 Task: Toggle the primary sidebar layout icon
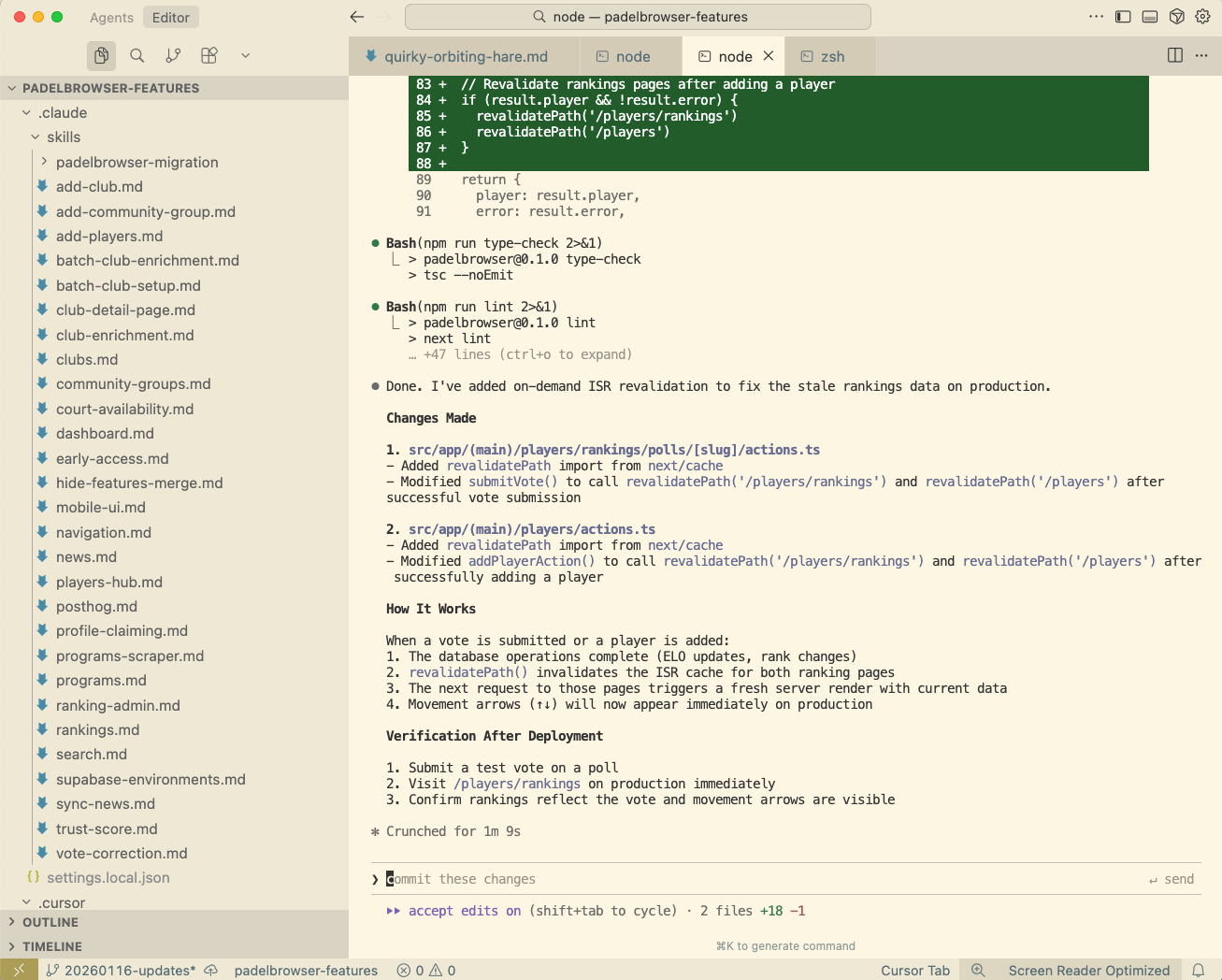pos(1123,17)
